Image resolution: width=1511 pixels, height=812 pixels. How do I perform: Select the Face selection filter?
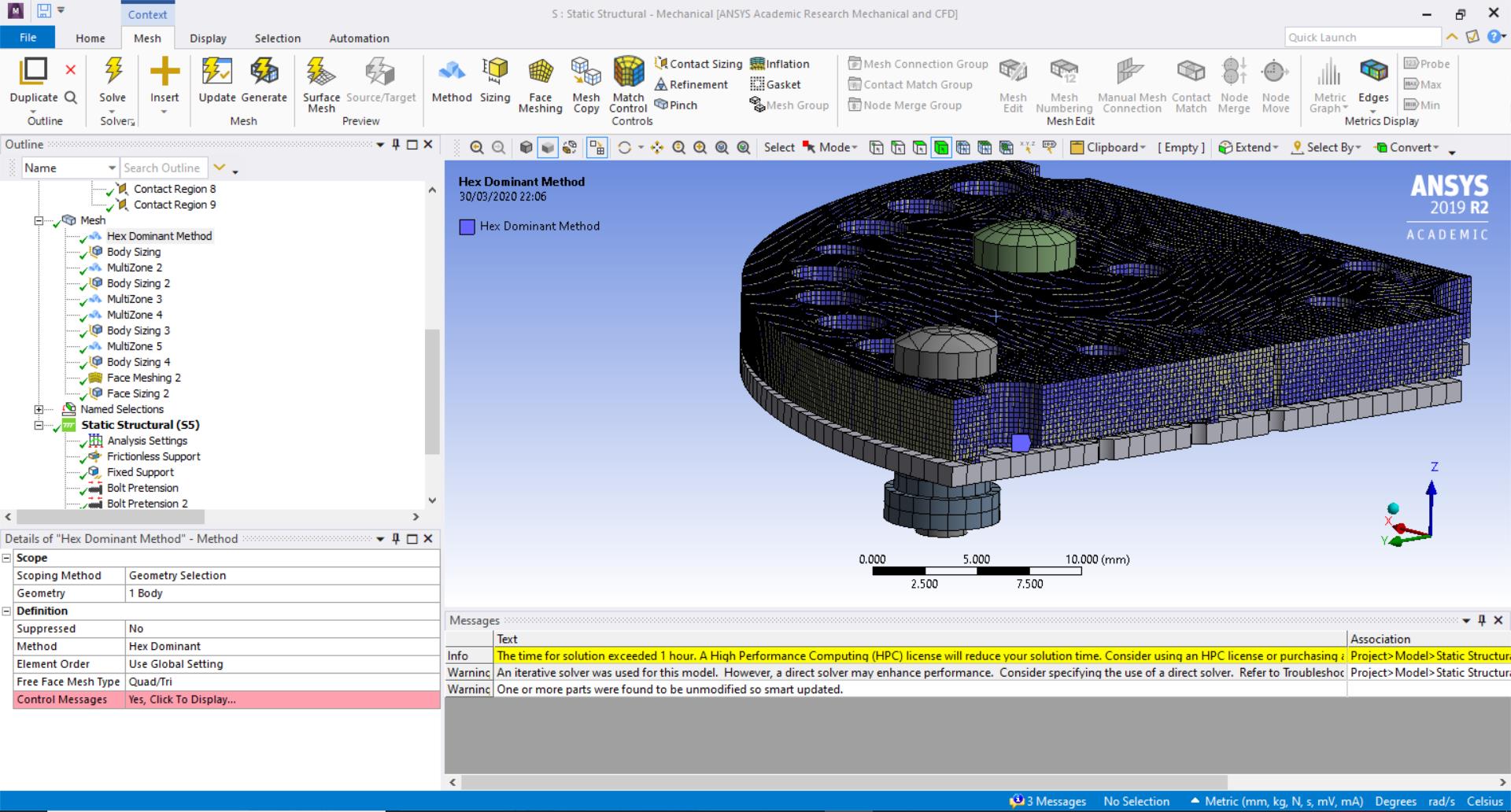919,147
